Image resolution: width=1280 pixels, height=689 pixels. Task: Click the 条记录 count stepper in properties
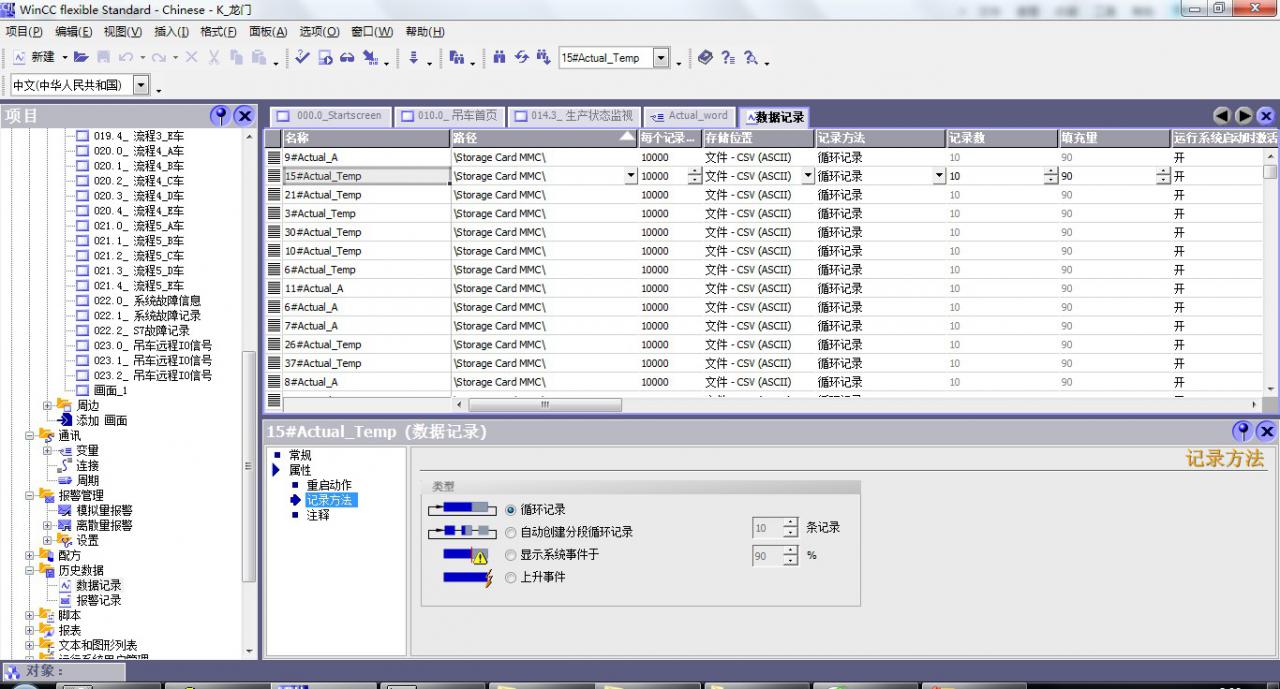coord(791,527)
